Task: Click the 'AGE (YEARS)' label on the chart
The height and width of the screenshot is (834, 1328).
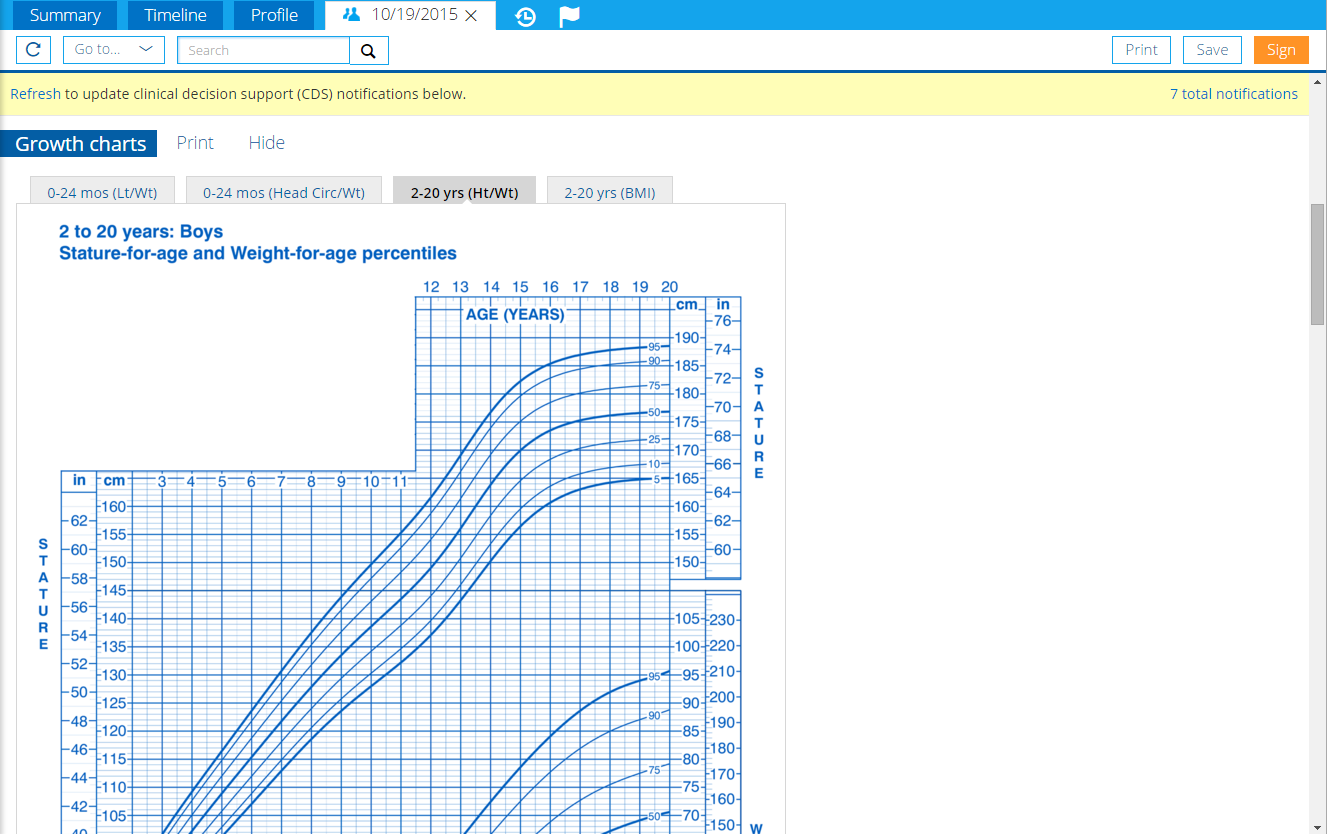Action: point(515,315)
